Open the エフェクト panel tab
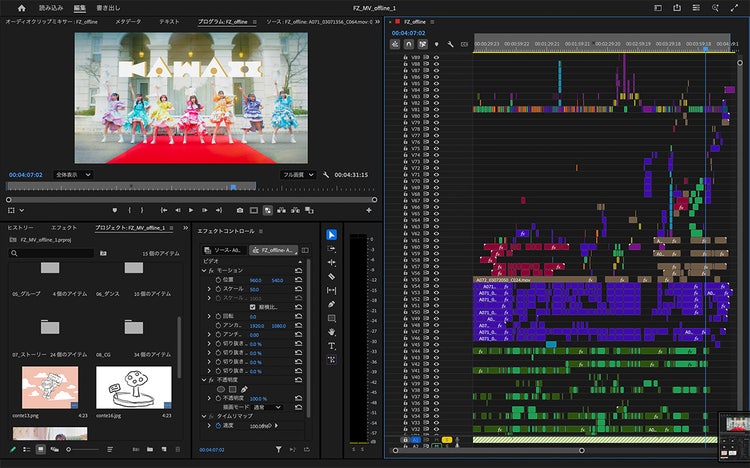Viewport: 750px width, 468px height. click(x=64, y=228)
